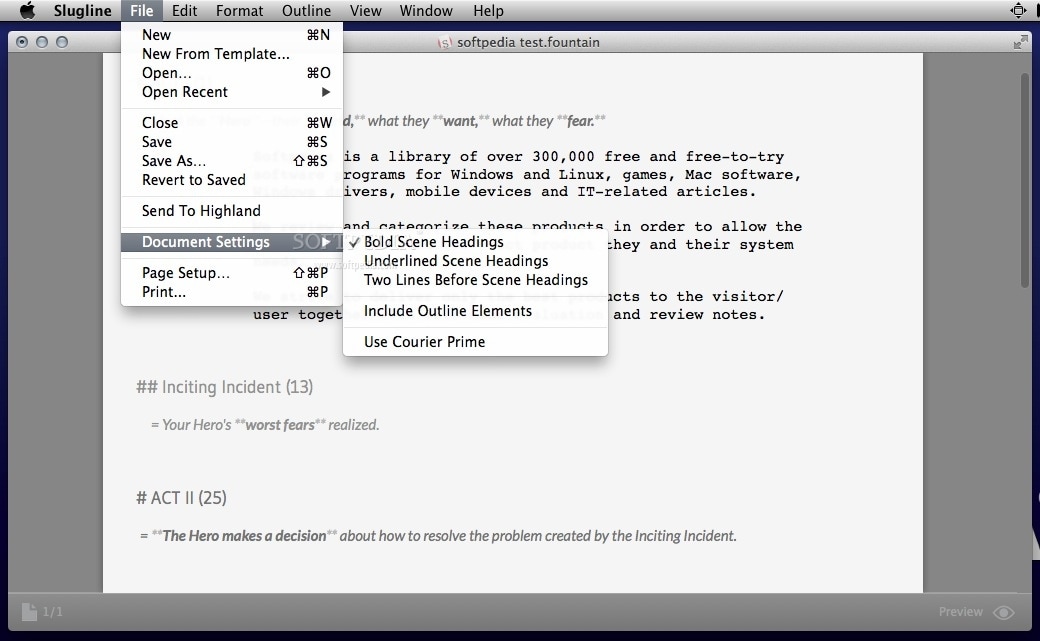Choose Close in the File menu

[231, 123]
